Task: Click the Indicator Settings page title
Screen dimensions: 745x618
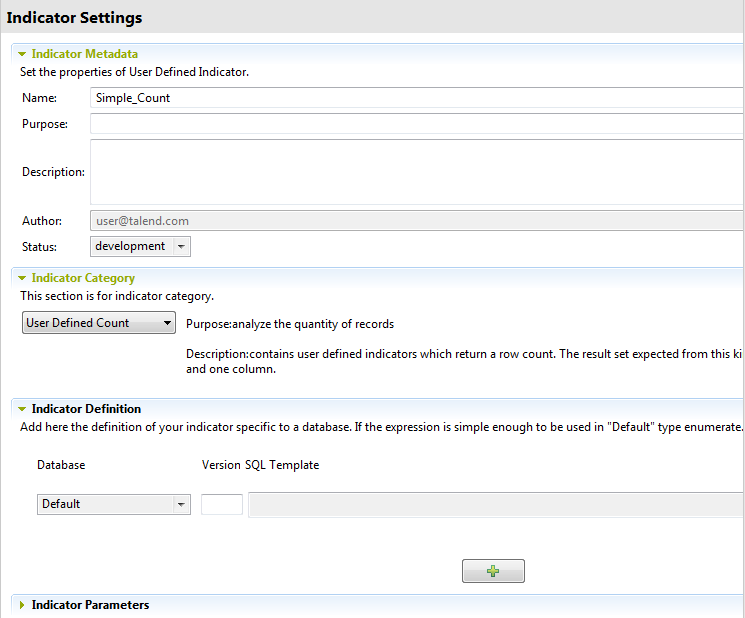Action: click(75, 18)
